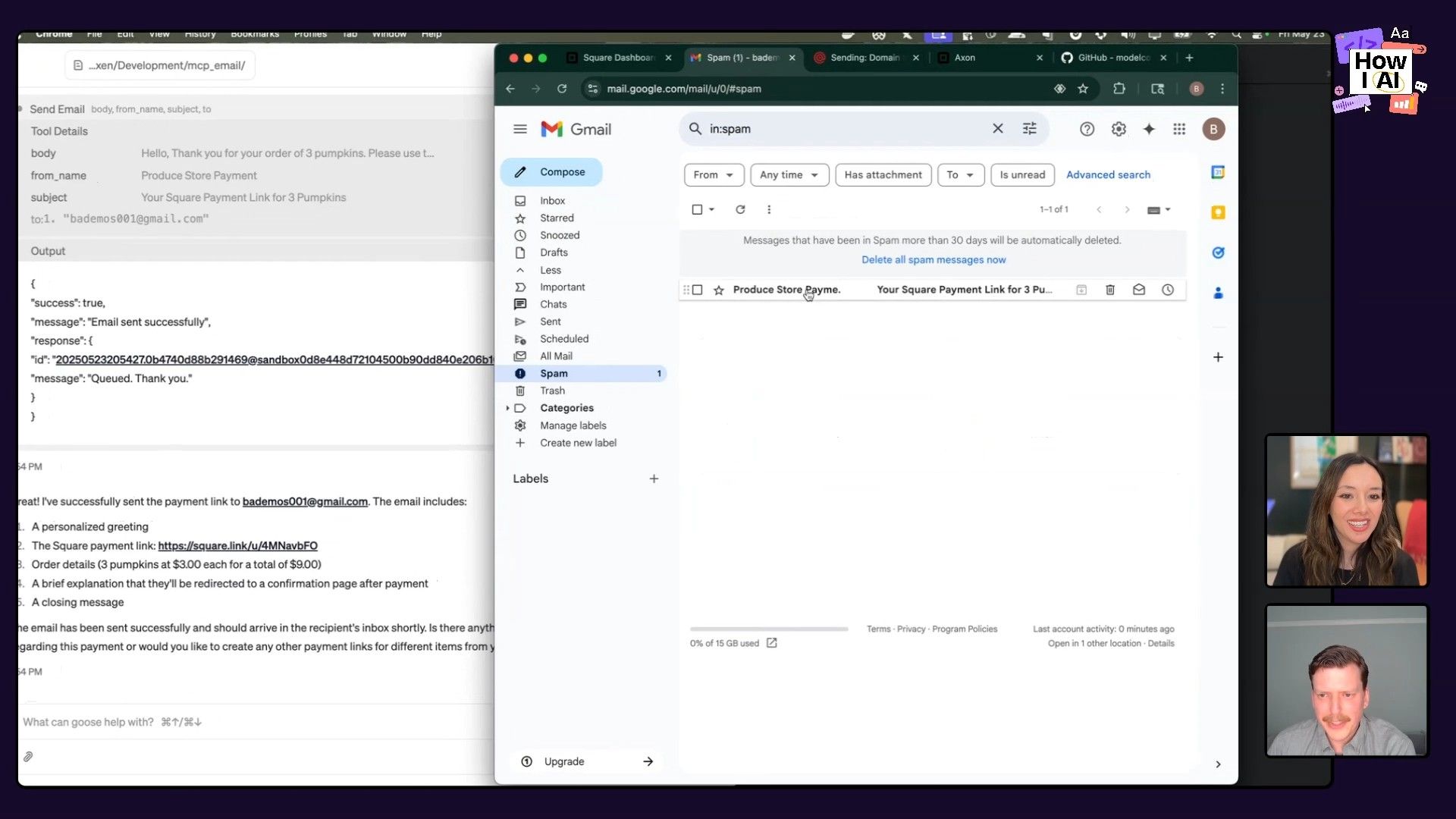
Task: Open Google account avatar B
Action: (x=1213, y=129)
